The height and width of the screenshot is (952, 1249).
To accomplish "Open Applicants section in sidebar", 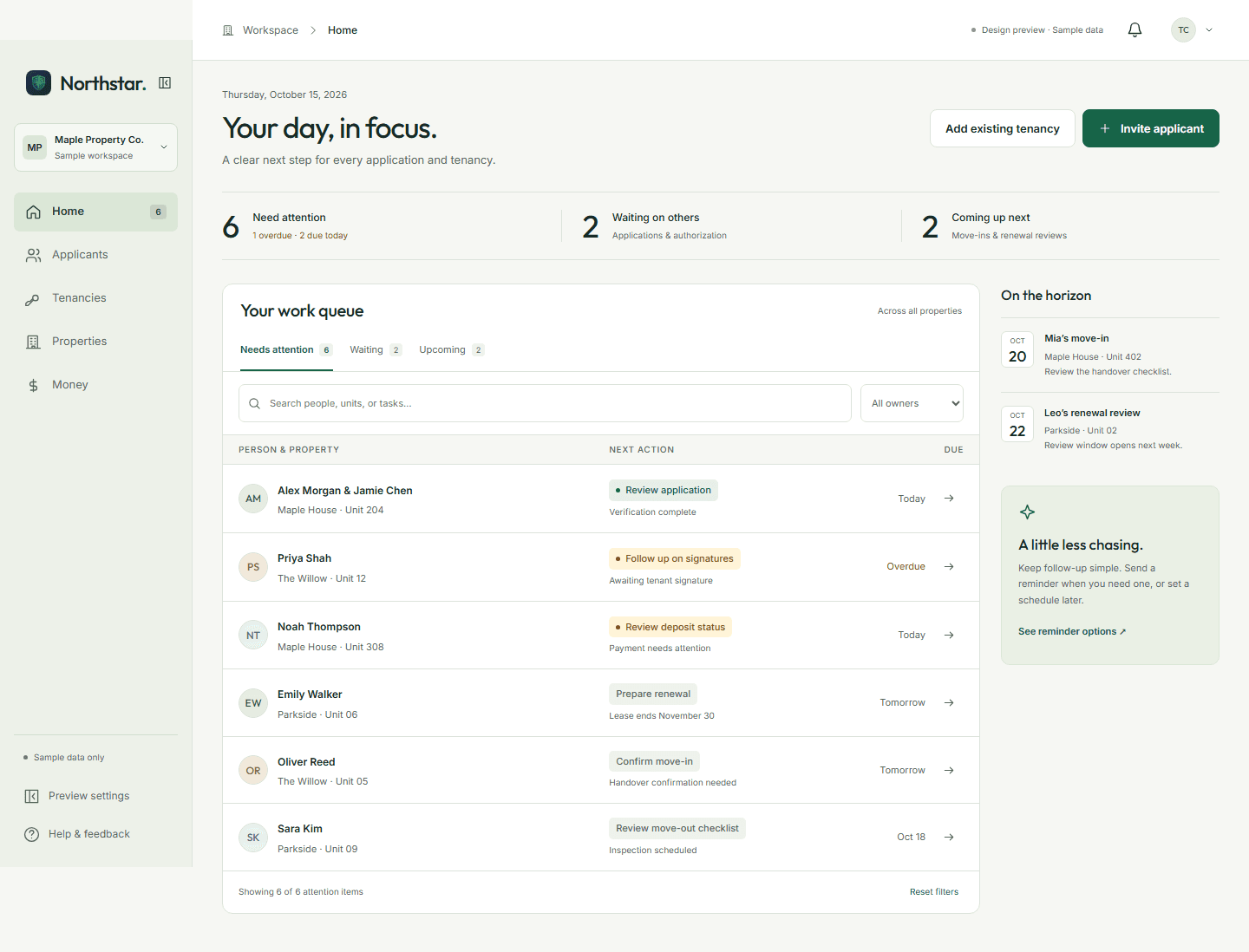I will 95,255.
